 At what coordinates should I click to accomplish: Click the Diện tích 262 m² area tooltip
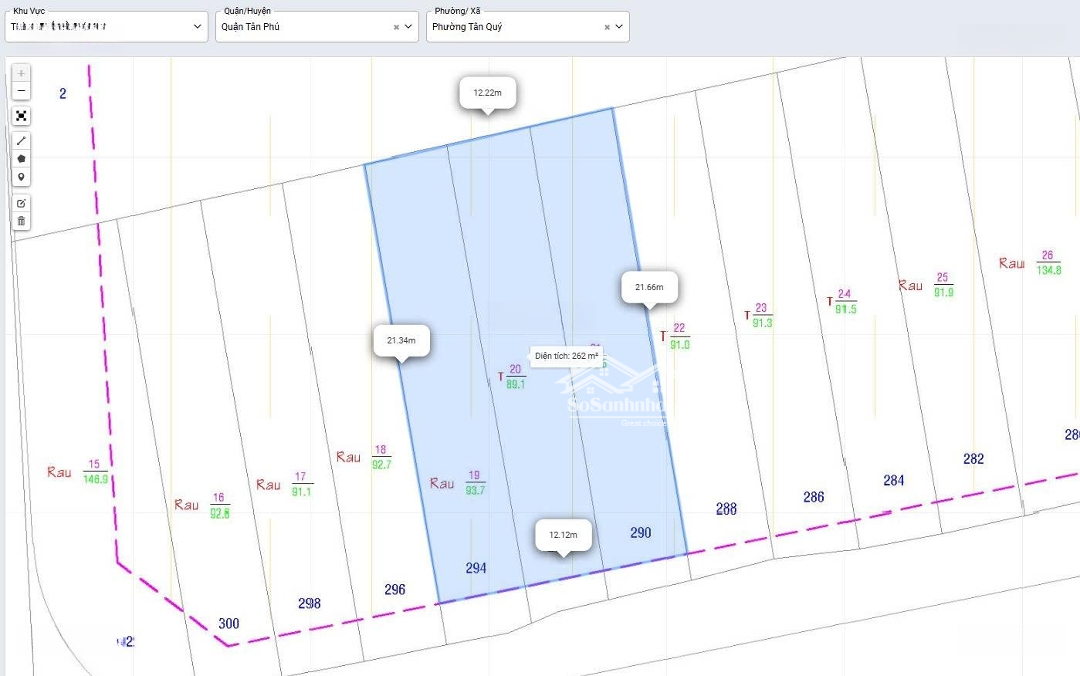[565, 356]
